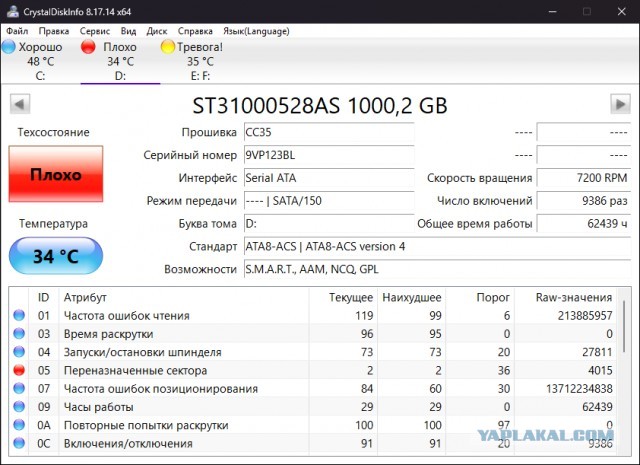Screen dimensions: 640x465
Task: Click blue status dot for attribute 09
Action: 19,407
